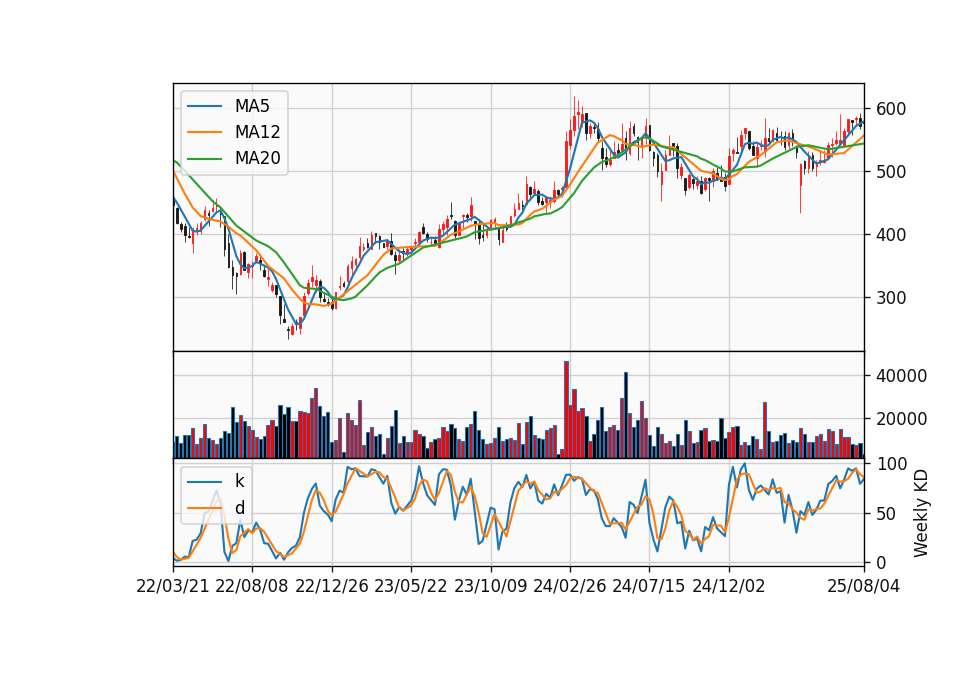
Task: Click the 25/08/04 date label
Action: click(x=863, y=587)
